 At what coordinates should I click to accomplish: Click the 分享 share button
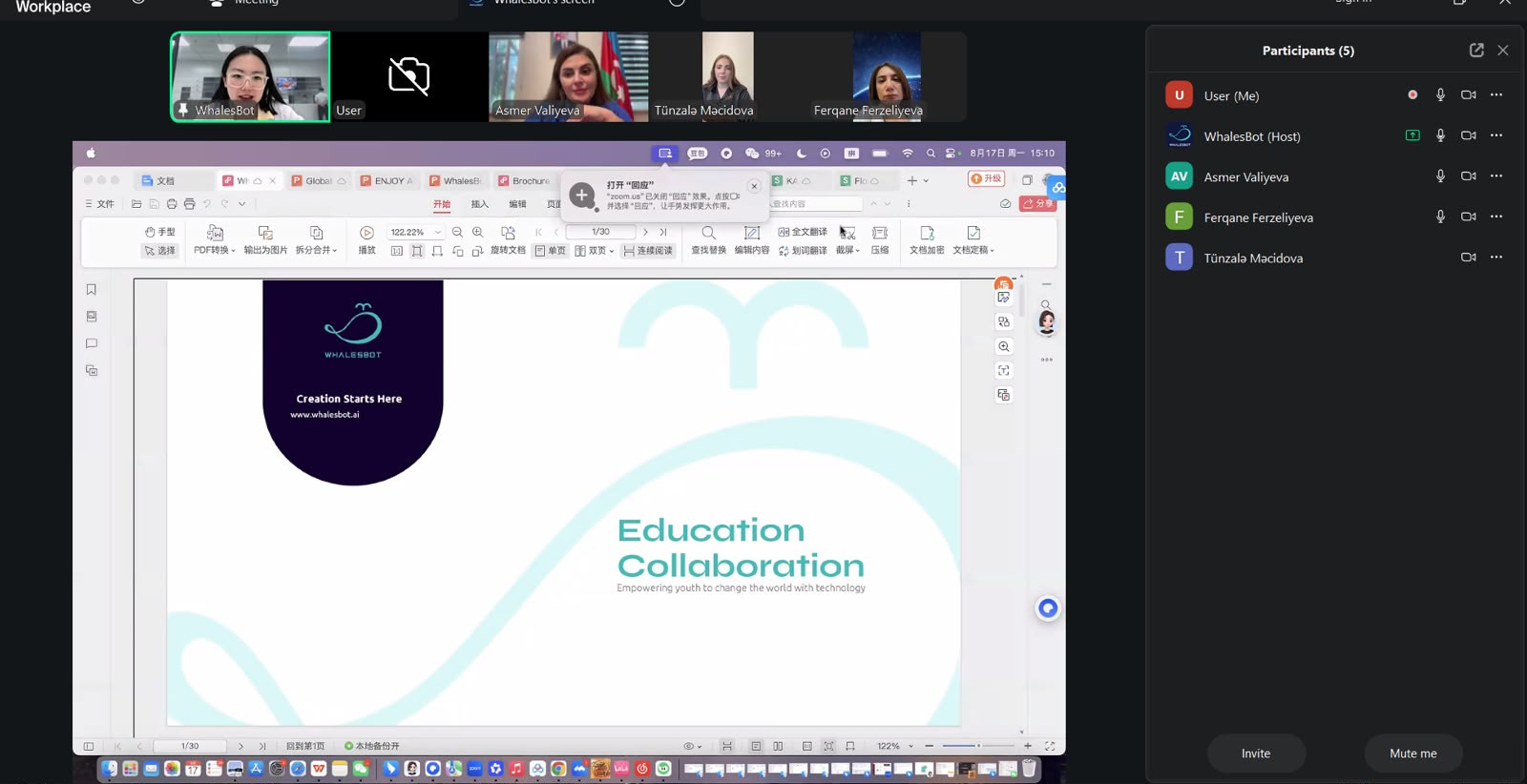[x=1037, y=204]
